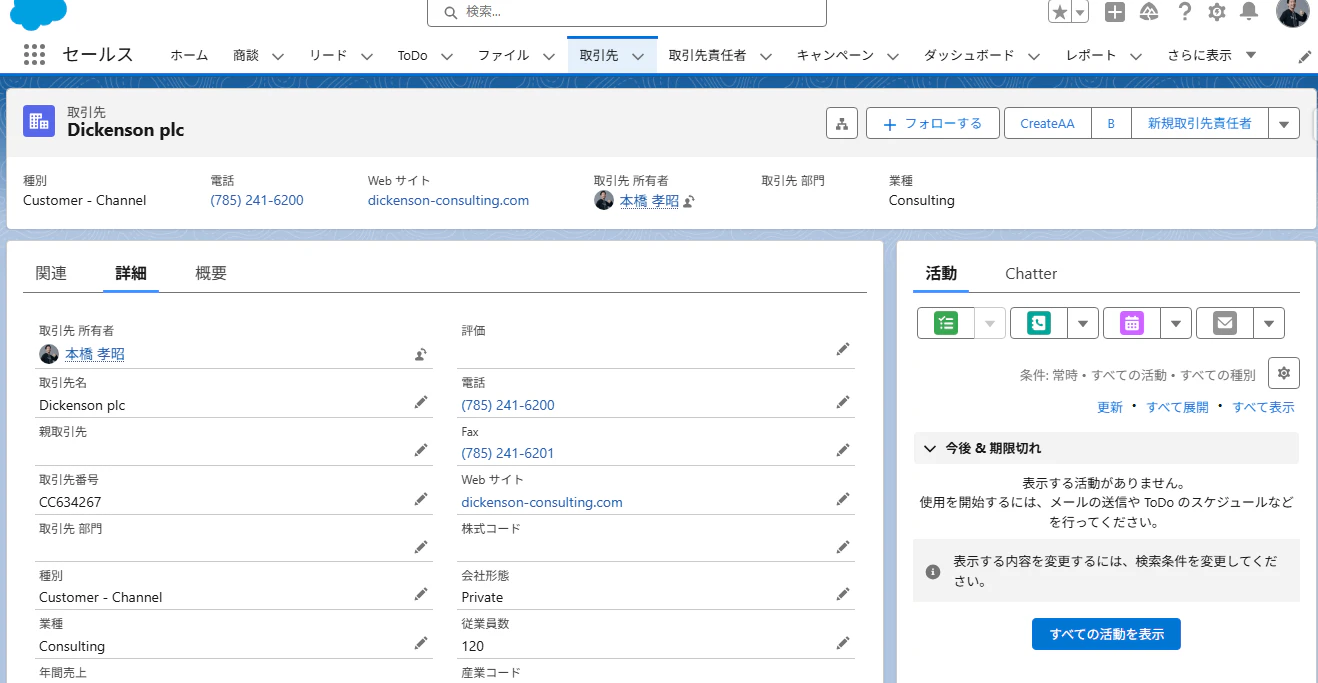
Task: Open the dickenson-consulting.com link in highlights panel
Action: tap(448, 200)
